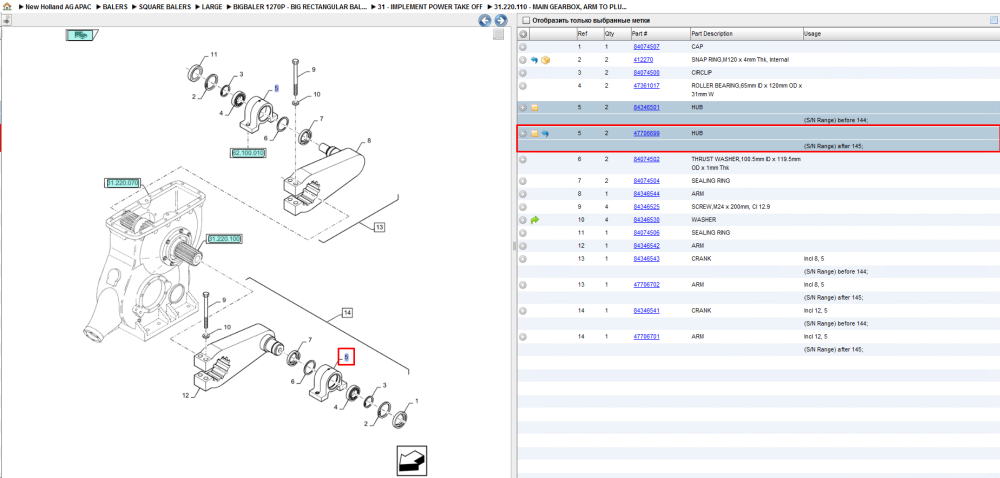Open diagram reference label 31.220.070
The height and width of the screenshot is (478, 1000).
[122, 183]
